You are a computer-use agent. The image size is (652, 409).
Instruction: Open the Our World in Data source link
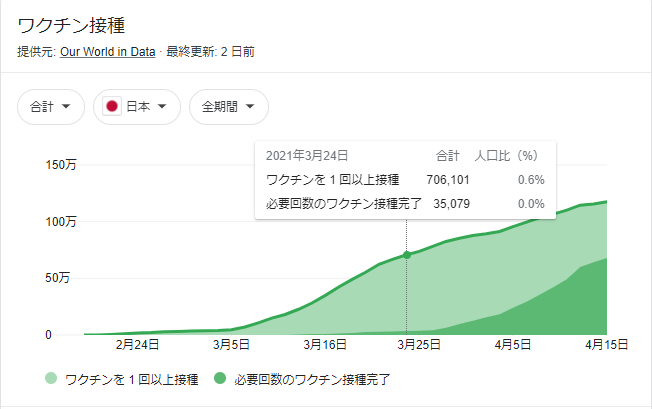107,52
